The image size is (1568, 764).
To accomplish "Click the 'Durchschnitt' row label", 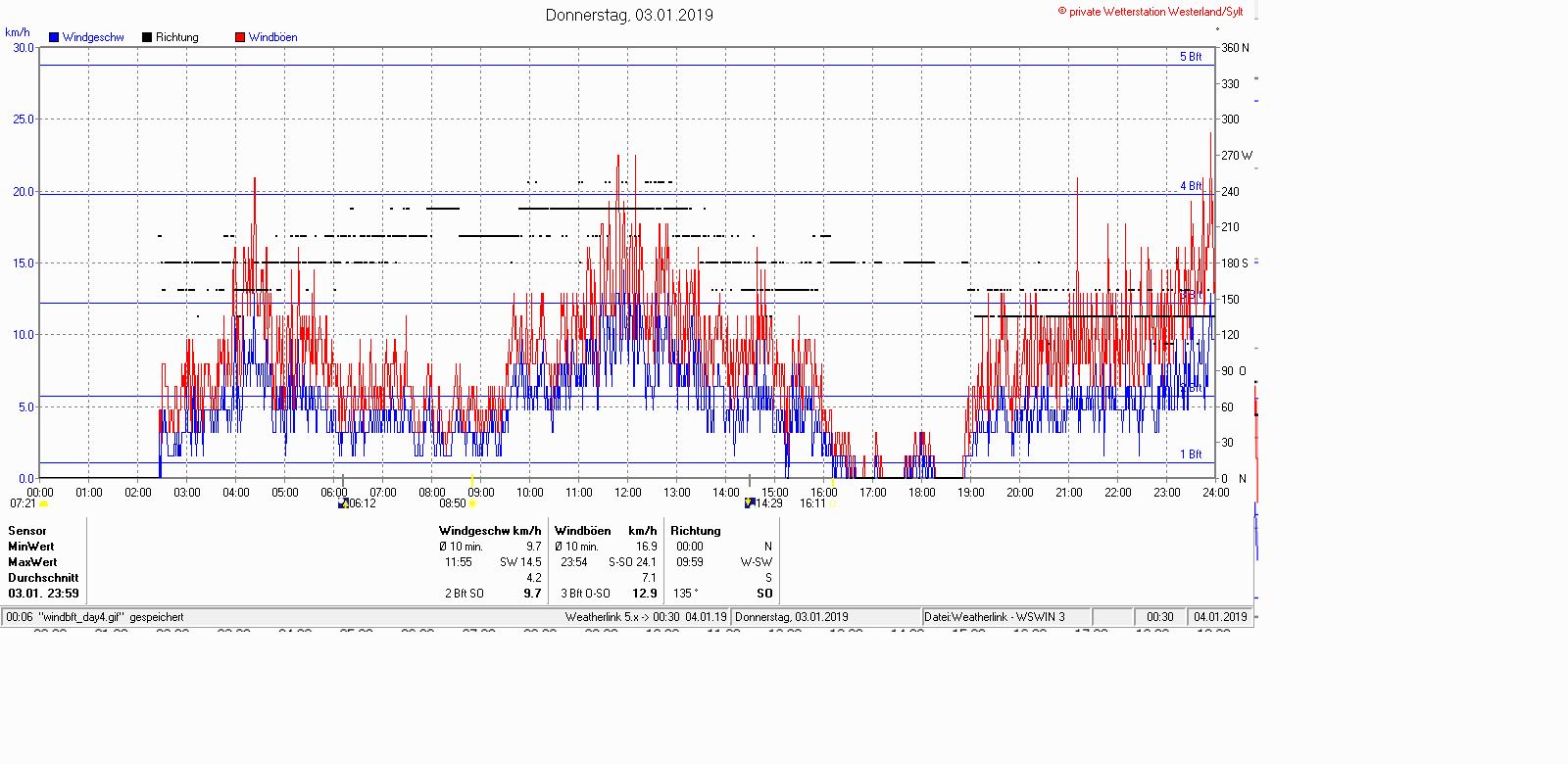I will pos(43,578).
